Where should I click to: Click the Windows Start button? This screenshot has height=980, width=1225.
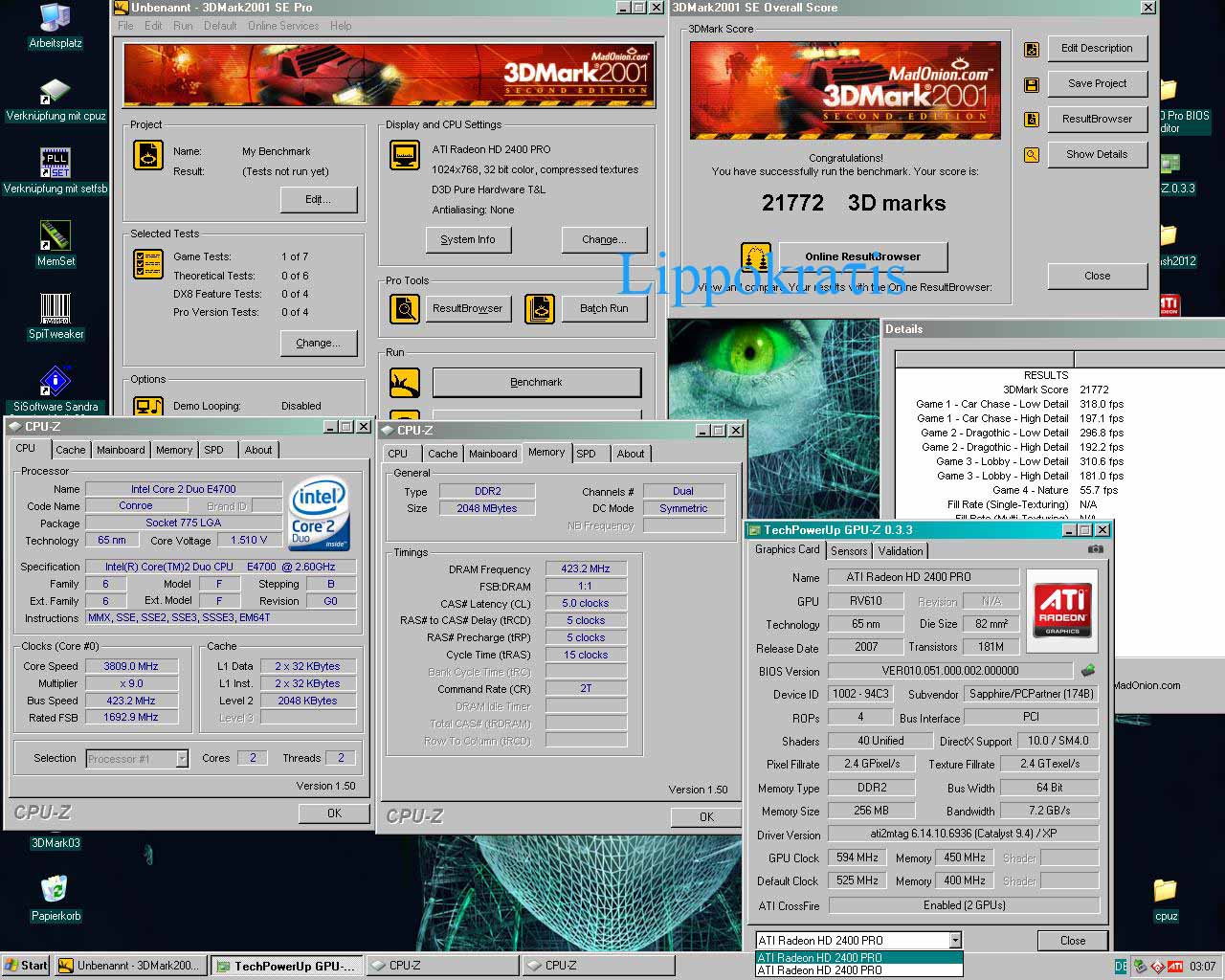pyautogui.click(x=27, y=966)
